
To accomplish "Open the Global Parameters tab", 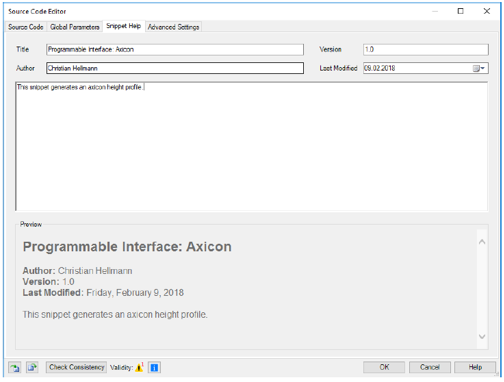I will (x=75, y=27).
